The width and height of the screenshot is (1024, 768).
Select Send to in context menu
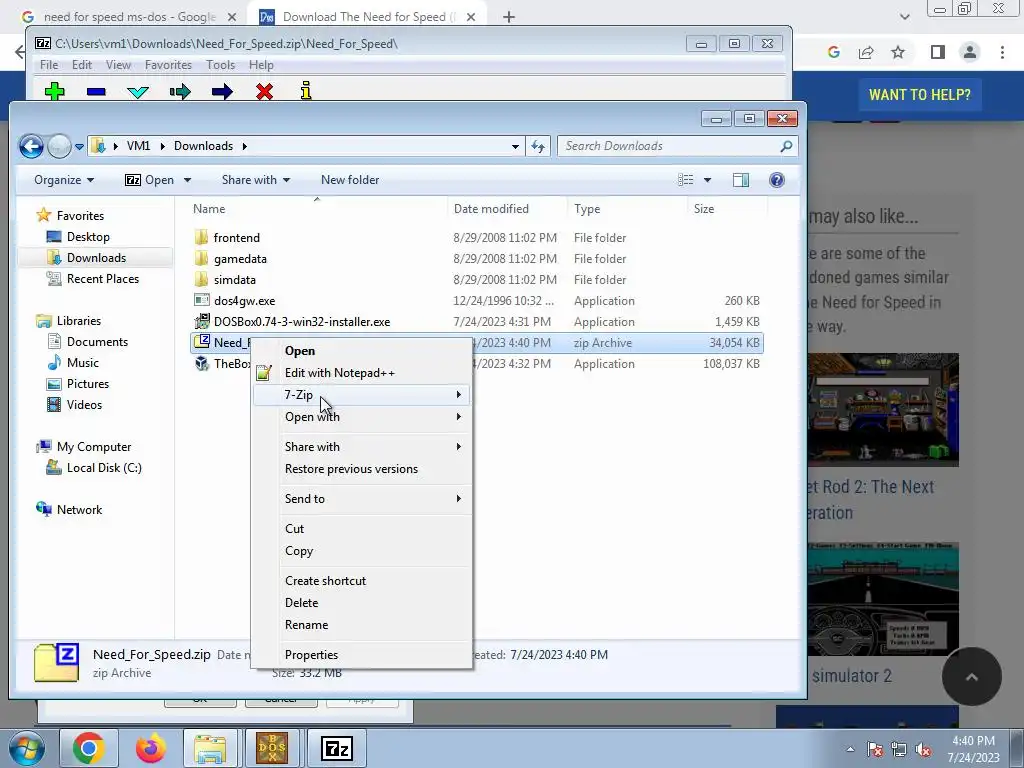[x=361, y=499]
